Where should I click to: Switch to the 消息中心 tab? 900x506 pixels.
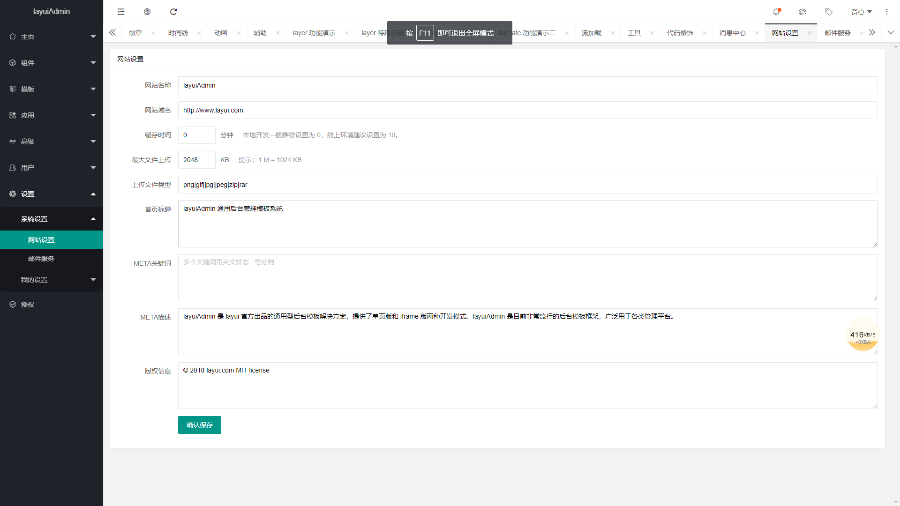pyautogui.click(x=732, y=33)
